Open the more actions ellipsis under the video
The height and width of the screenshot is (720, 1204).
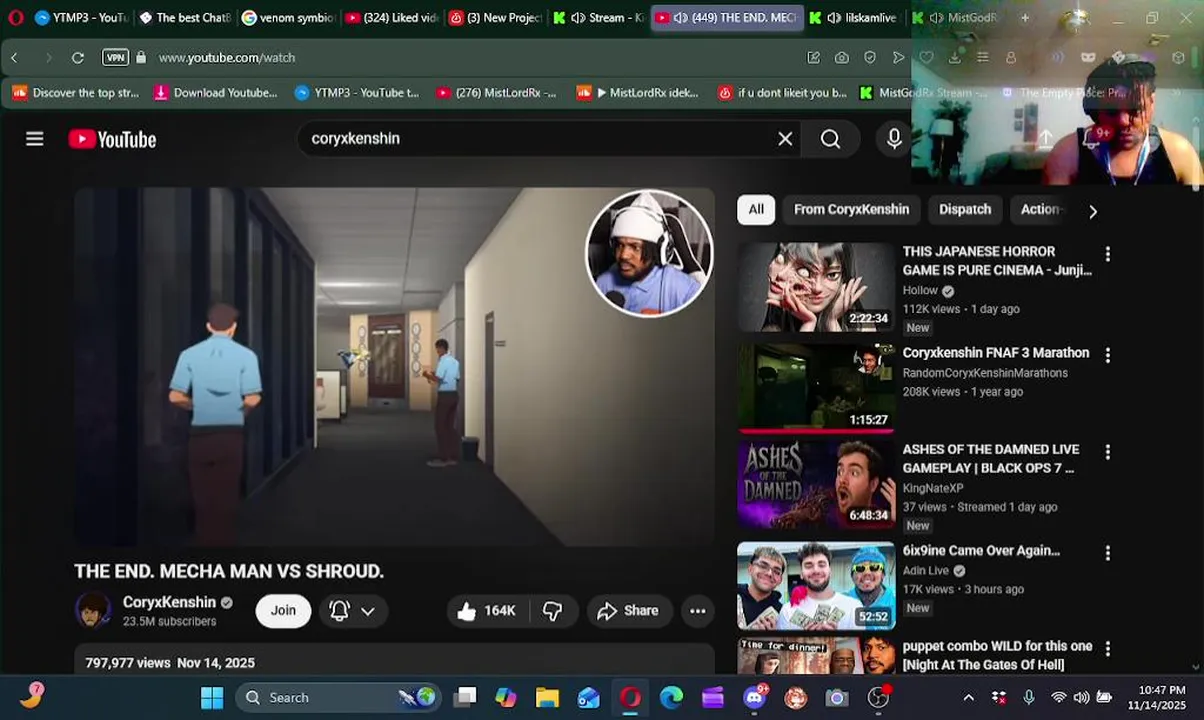[x=698, y=611]
